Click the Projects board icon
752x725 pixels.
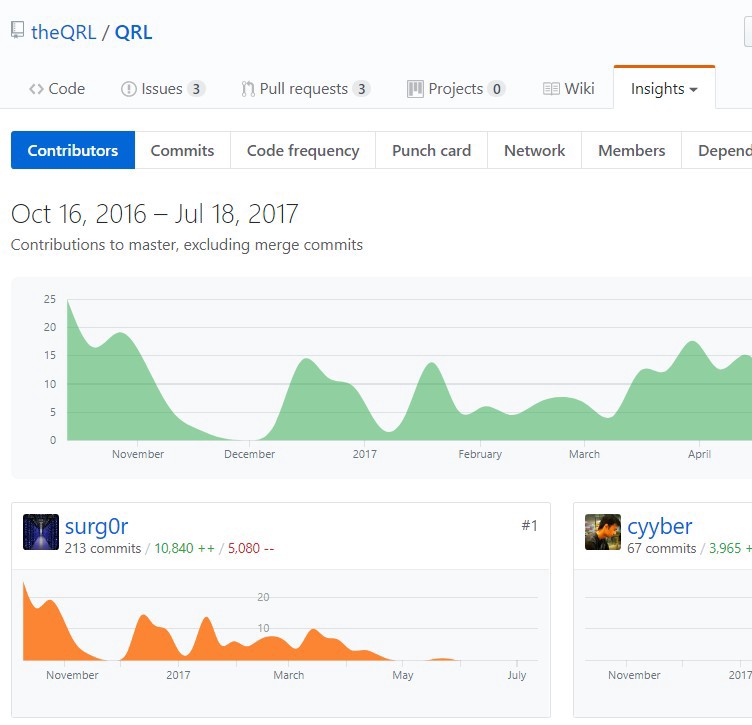(x=415, y=89)
